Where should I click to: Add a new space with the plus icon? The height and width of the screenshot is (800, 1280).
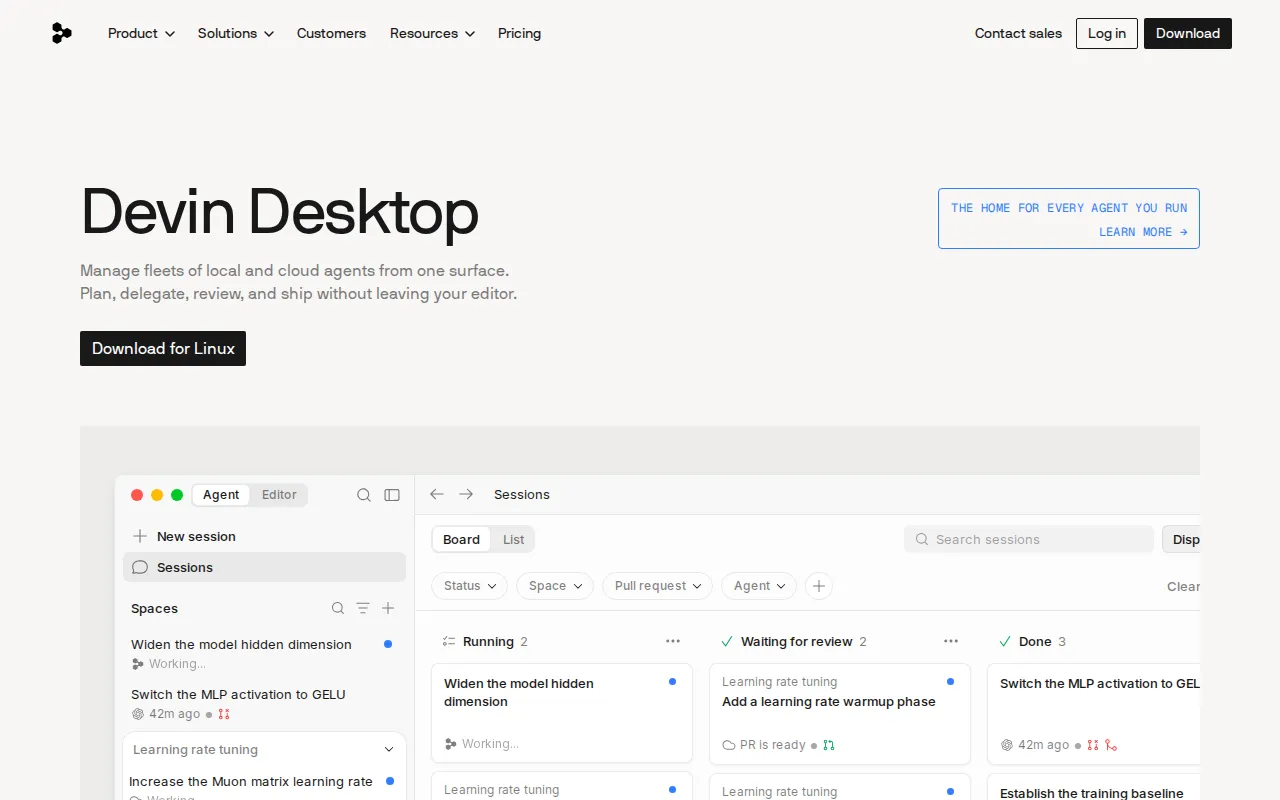click(388, 608)
